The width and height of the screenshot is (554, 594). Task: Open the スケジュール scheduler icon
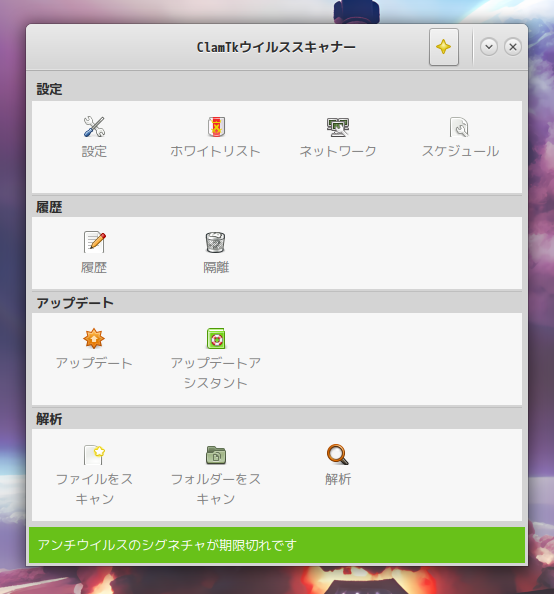(x=460, y=127)
